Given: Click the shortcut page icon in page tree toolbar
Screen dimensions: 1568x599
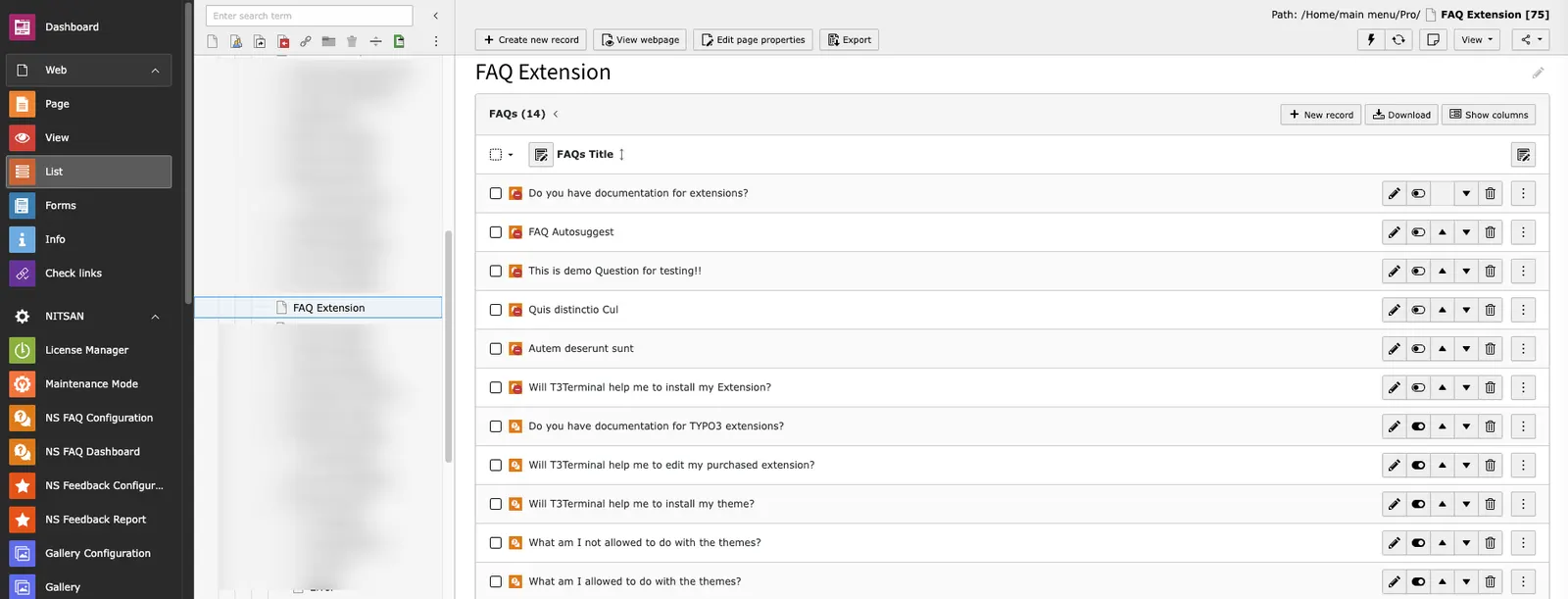Looking at the screenshot, I should click(260, 41).
